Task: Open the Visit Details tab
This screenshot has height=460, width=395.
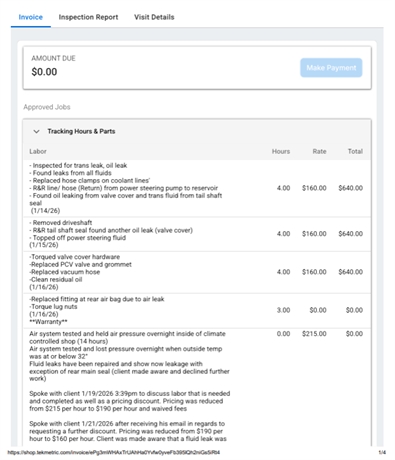Action: 154,17
